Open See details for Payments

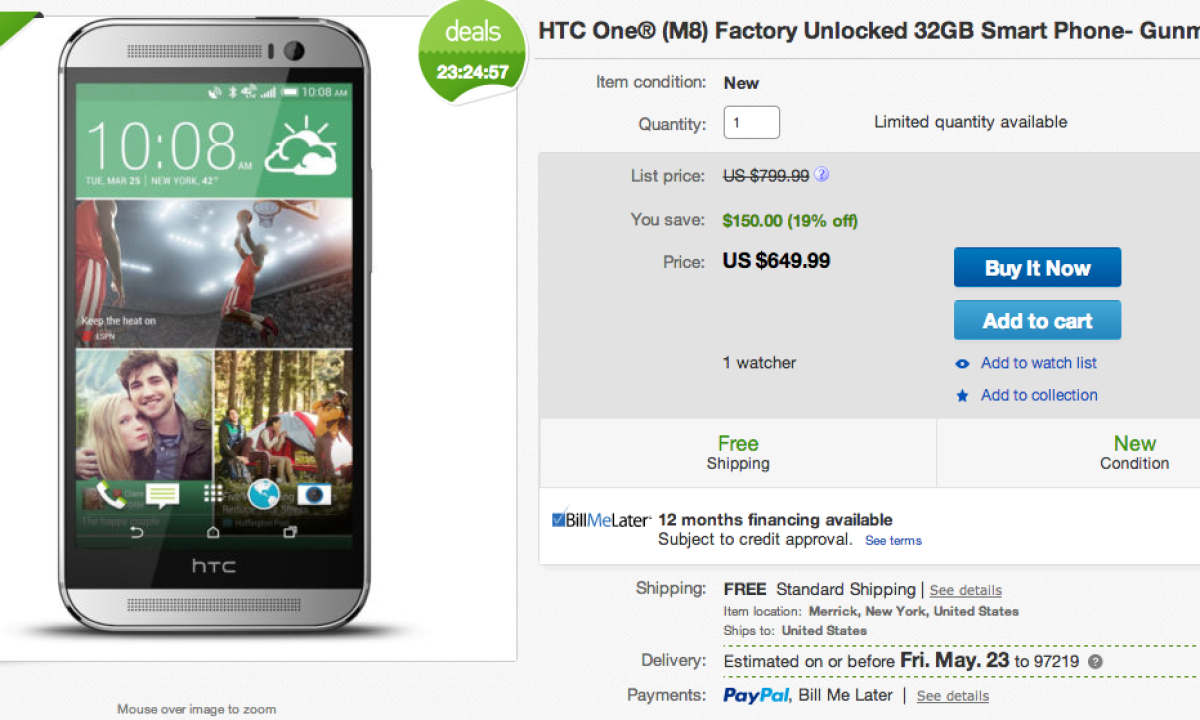point(952,696)
